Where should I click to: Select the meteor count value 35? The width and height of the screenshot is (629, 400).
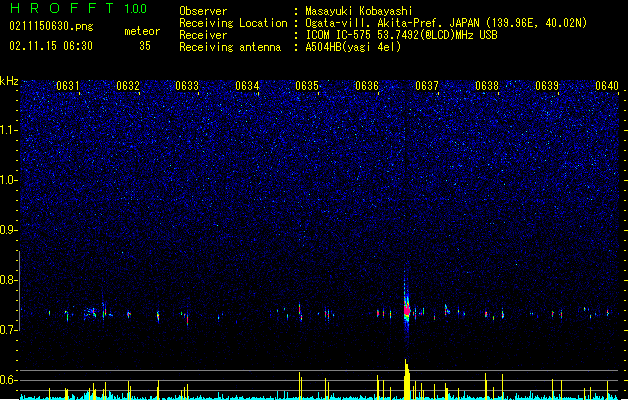(145, 46)
